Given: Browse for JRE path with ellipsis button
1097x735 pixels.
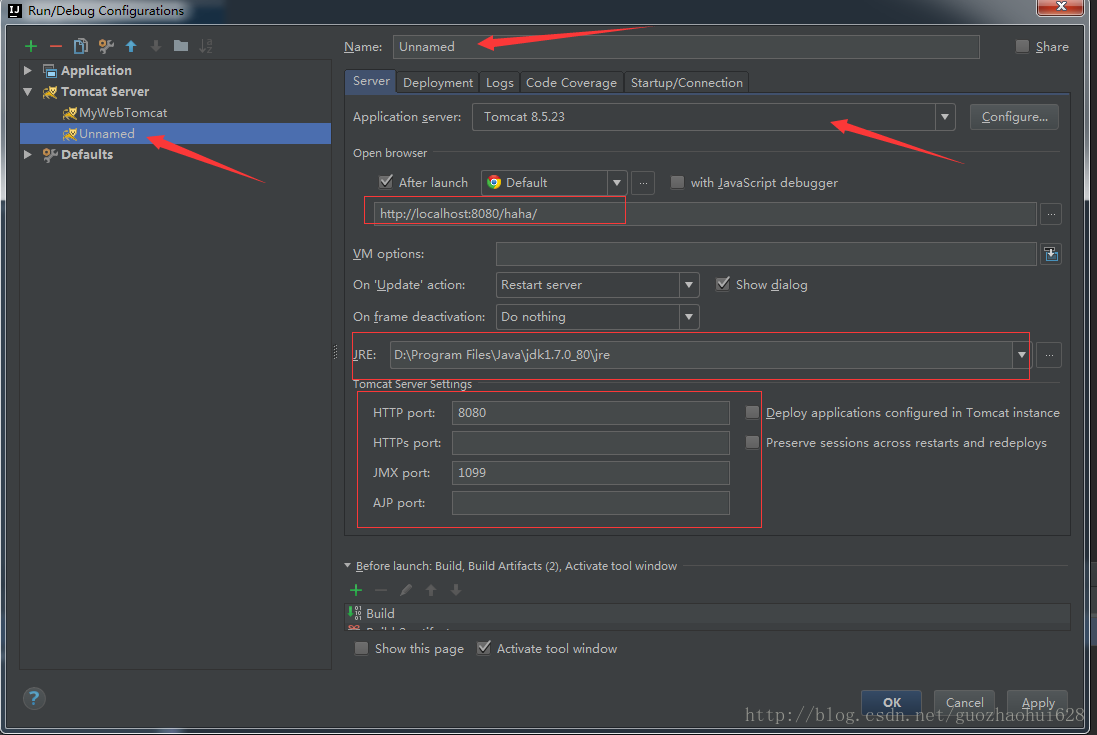Looking at the screenshot, I should point(1049,355).
